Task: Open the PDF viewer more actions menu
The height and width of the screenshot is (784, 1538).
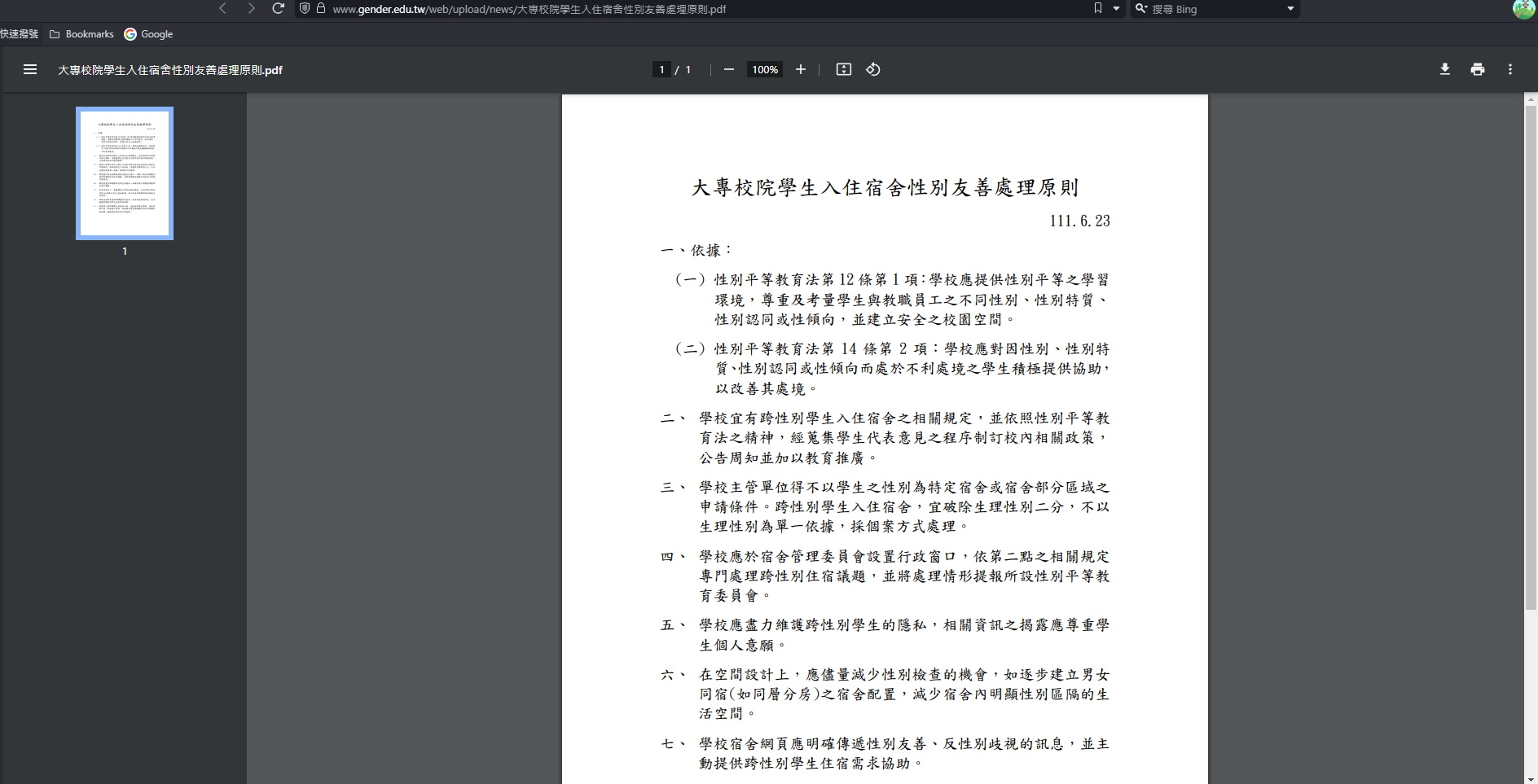Action: click(1510, 69)
